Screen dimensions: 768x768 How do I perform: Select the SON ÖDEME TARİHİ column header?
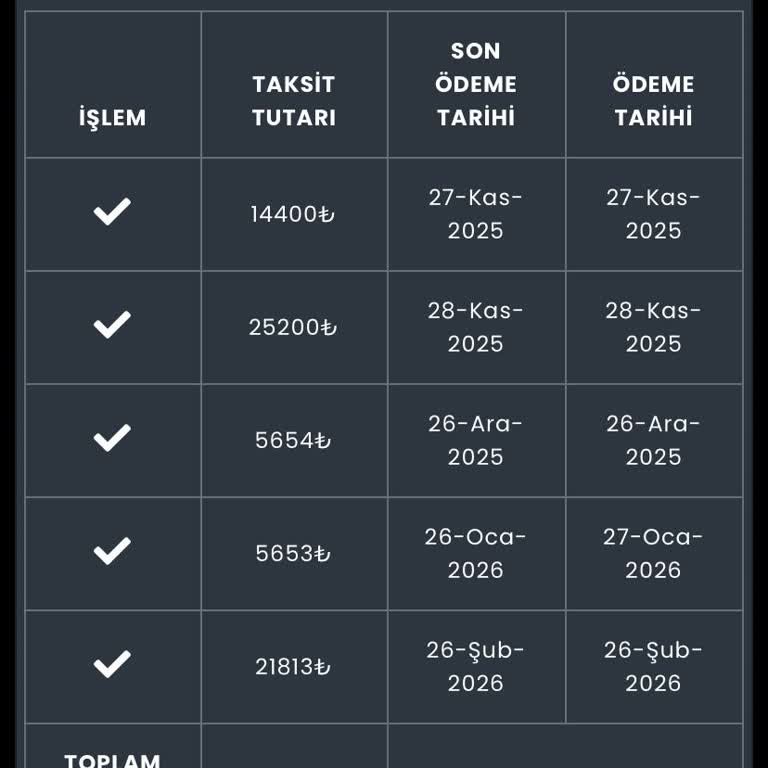[476, 84]
